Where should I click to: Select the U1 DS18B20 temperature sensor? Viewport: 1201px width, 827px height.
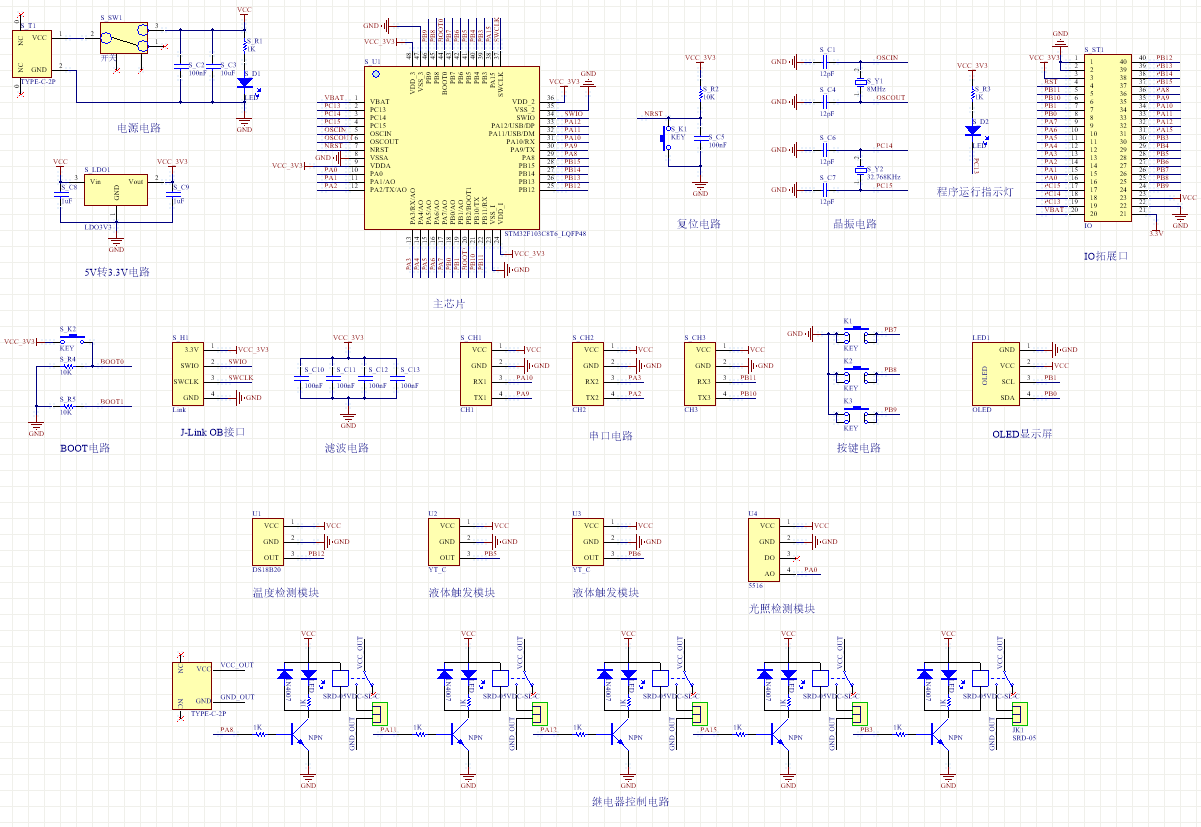pyautogui.click(x=269, y=541)
